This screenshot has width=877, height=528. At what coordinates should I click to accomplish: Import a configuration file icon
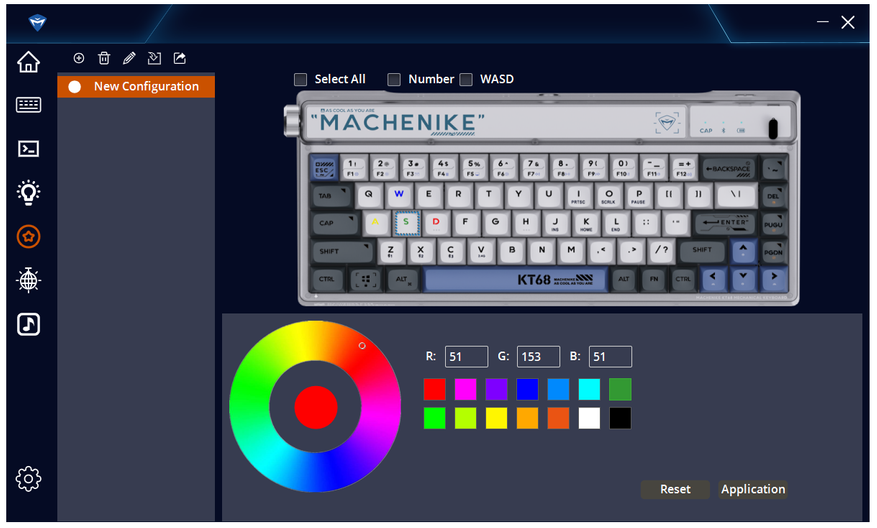point(154,58)
